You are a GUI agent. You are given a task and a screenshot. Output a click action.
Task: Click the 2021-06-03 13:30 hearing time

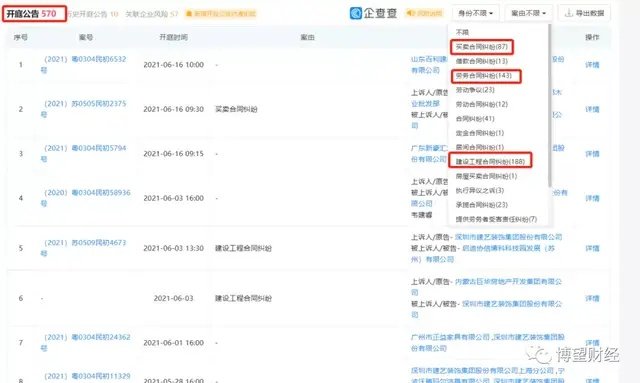tap(173, 248)
